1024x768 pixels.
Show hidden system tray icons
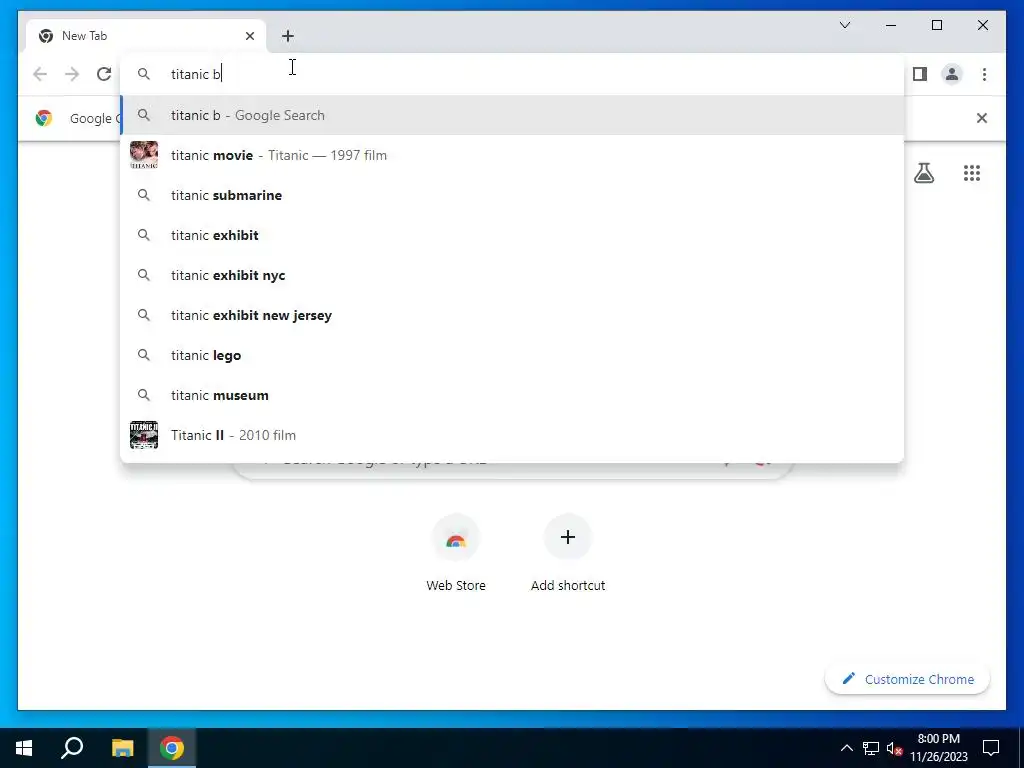(846, 748)
